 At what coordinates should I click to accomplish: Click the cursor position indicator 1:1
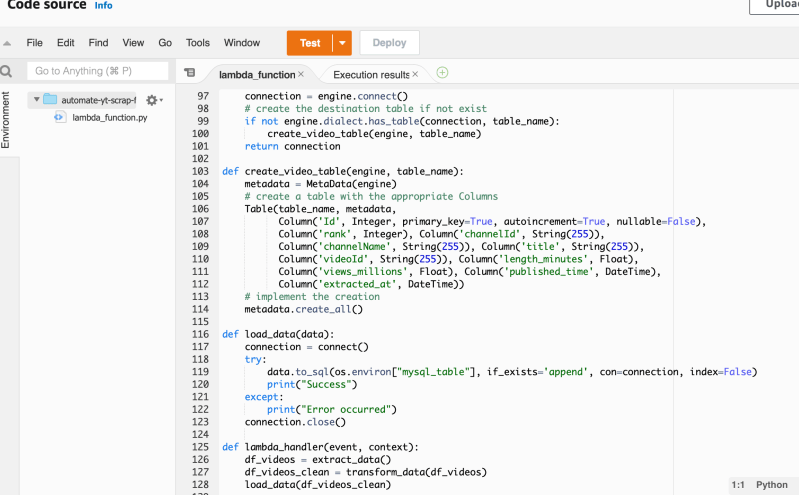coord(738,485)
